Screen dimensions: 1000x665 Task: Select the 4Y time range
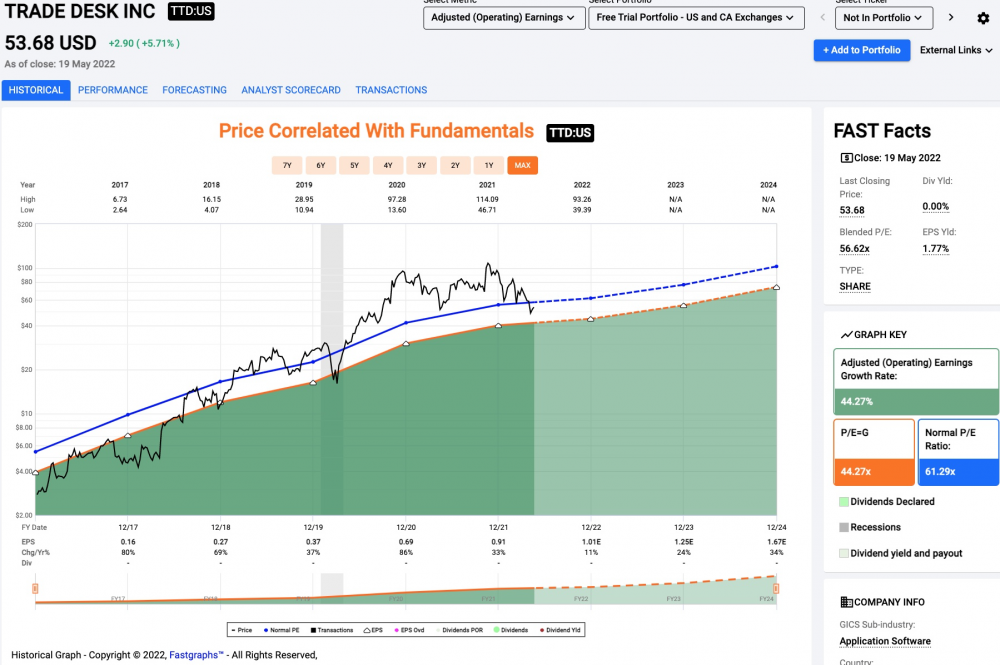click(388, 165)
